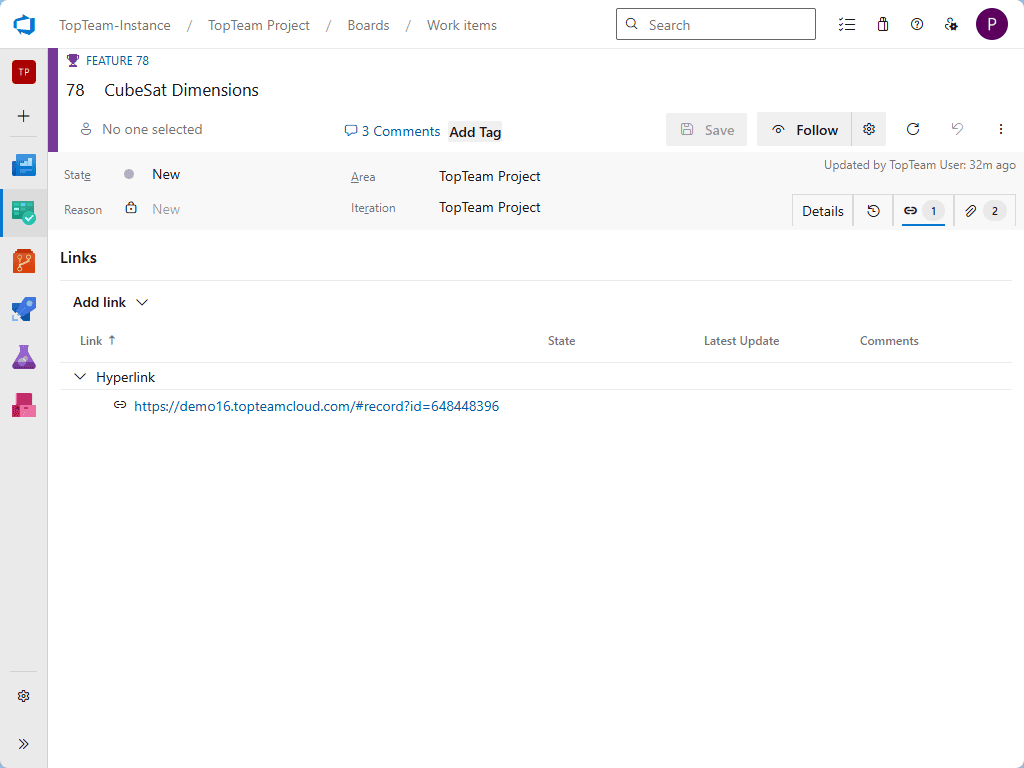The height and width of the screenshot is (768, 1024).
Task: Open the Marketplace shopping bag icon
Action: [x=882, y=25]
